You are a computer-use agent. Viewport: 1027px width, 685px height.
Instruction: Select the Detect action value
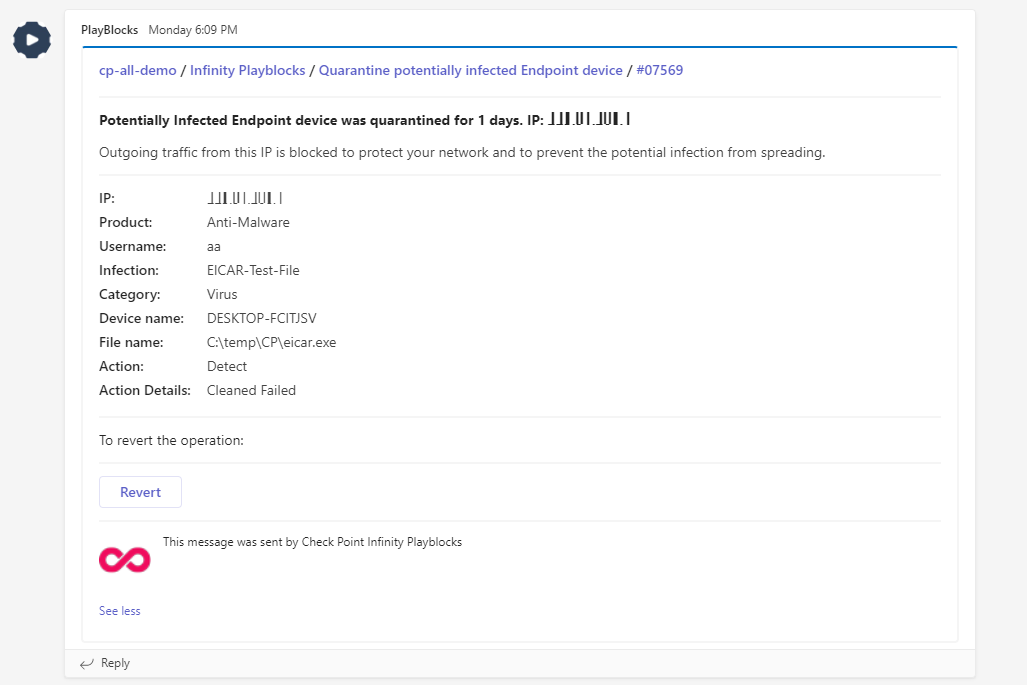[227, 366]
